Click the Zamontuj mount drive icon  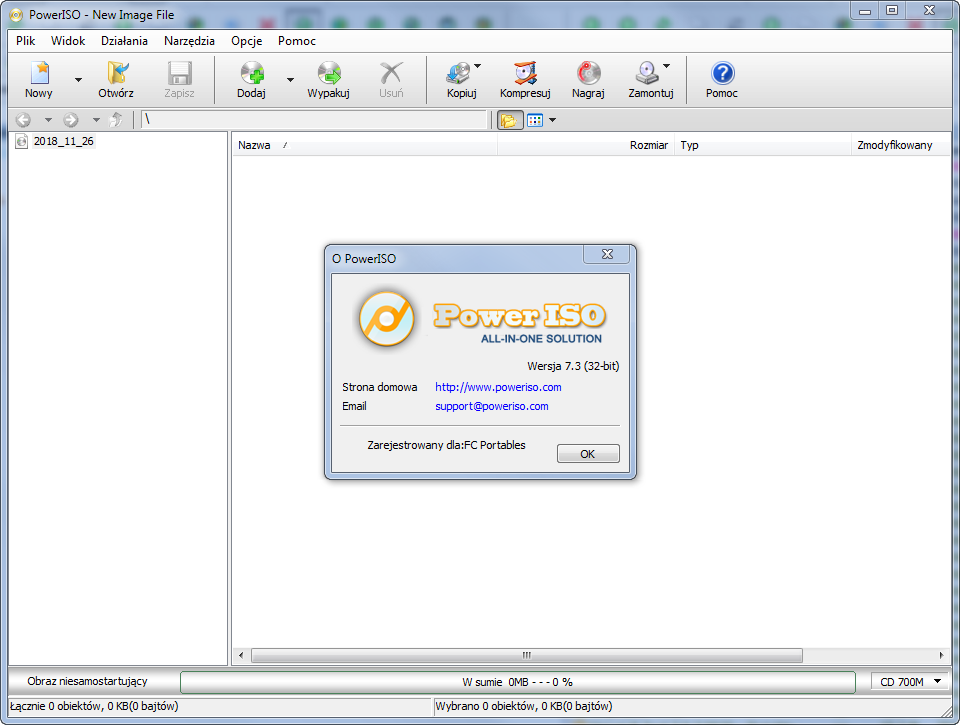[x=647, y=73]
